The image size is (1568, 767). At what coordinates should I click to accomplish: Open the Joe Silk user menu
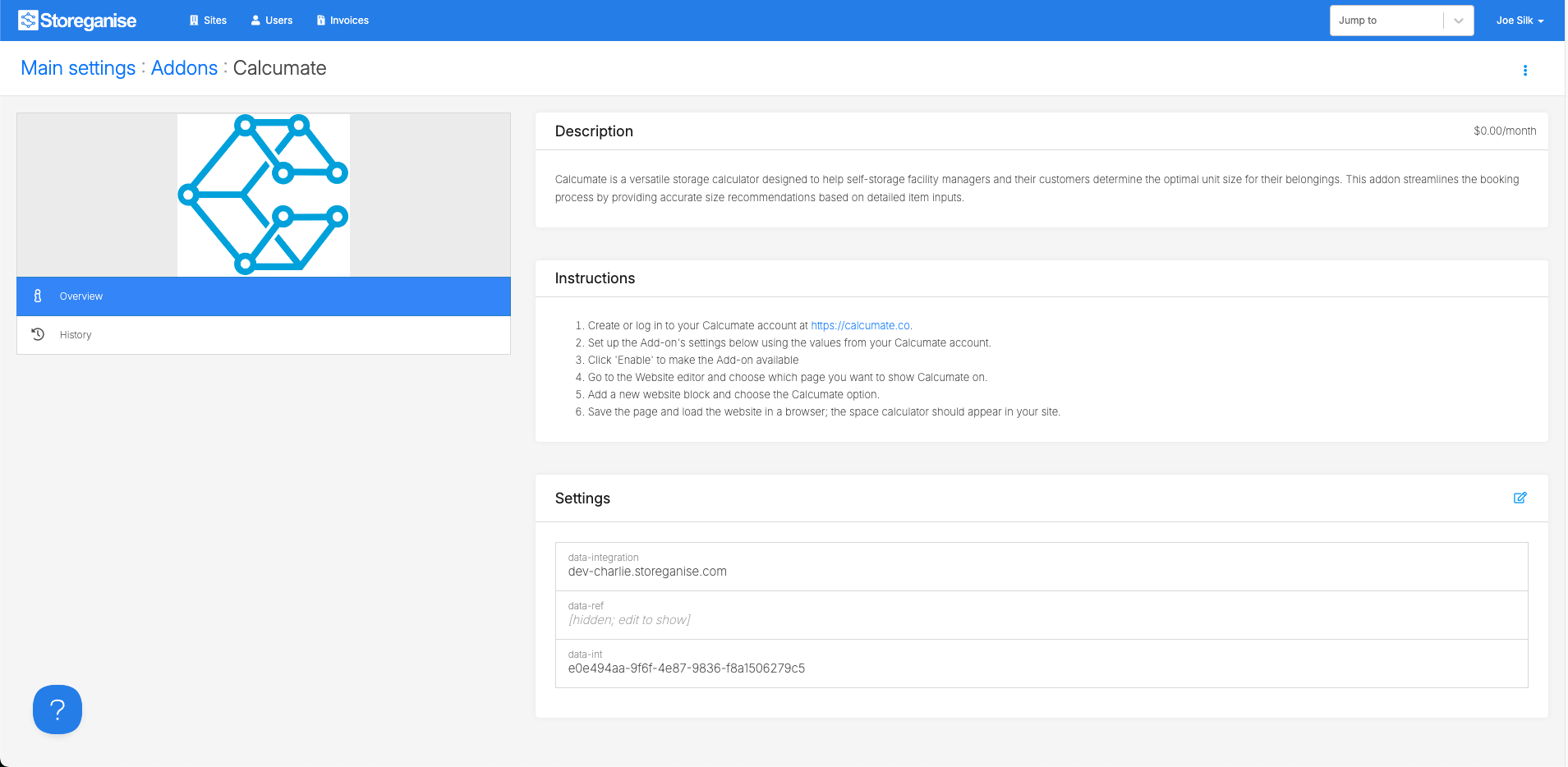click(1520, 21)
